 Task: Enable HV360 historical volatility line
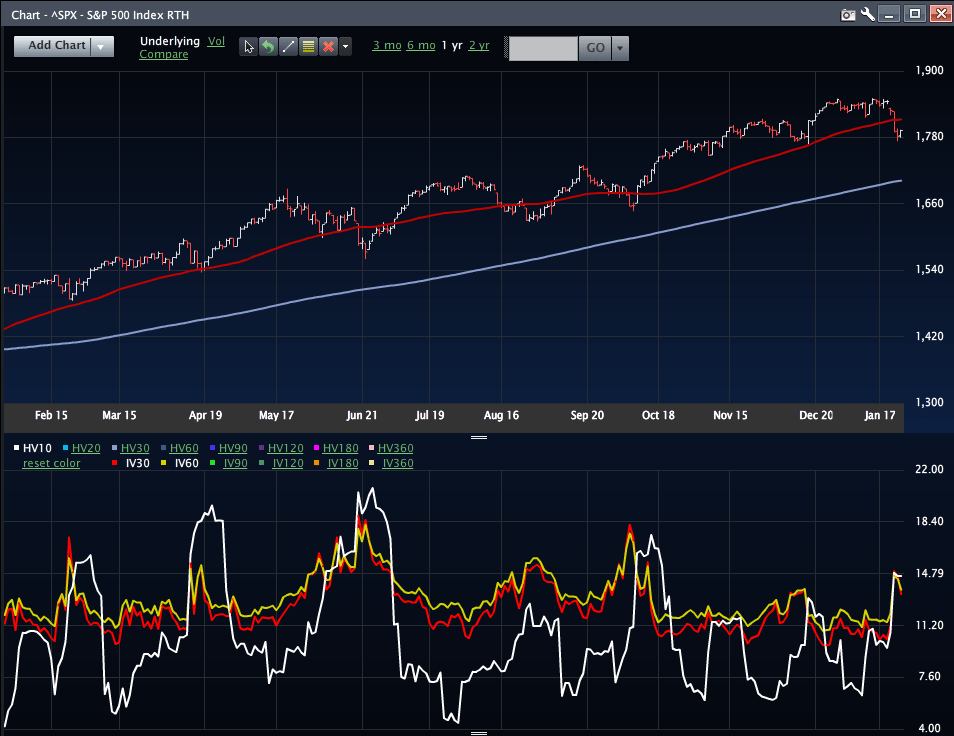pyautogui.click(x=395, y=448)
